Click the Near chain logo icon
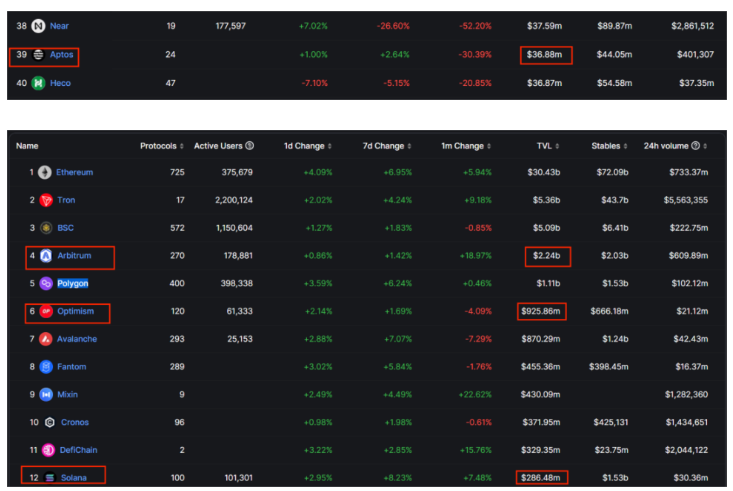733x491 pixels. tap(38, 26)
